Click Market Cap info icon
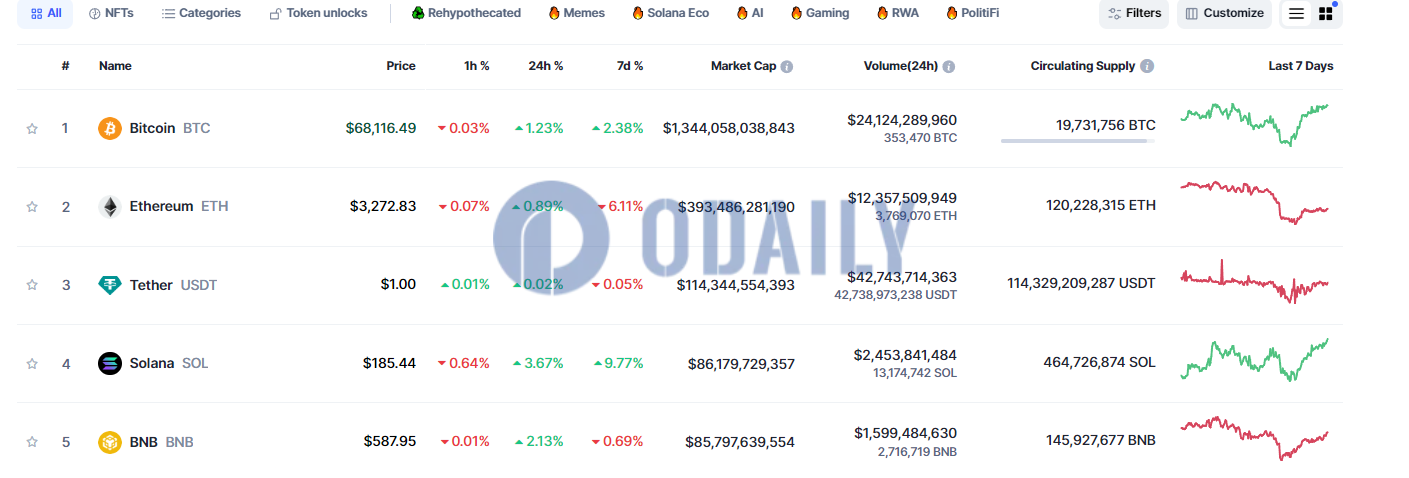The image size is (1409, 478). coord(787,66)
